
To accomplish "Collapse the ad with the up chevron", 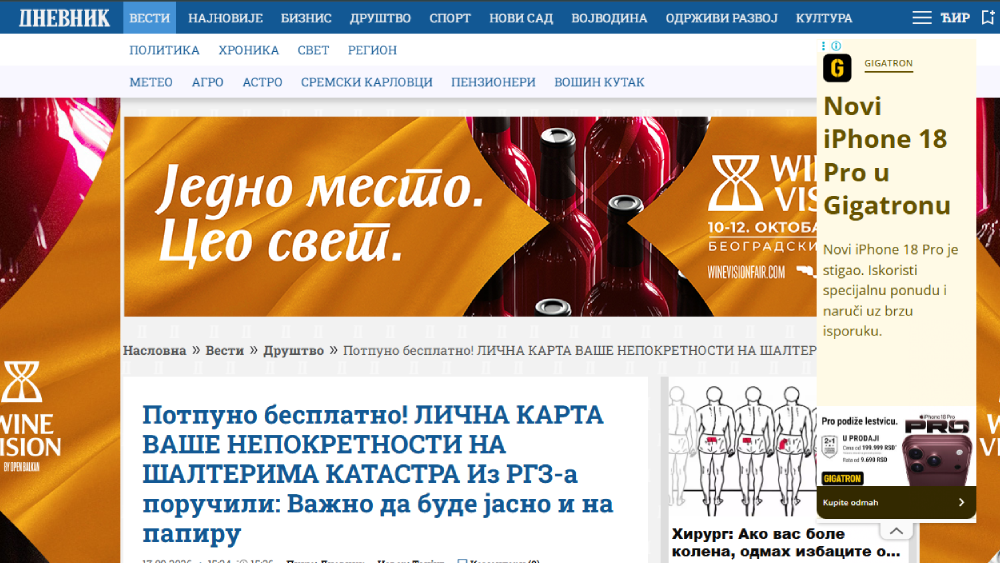I will (x=896, y=531).
